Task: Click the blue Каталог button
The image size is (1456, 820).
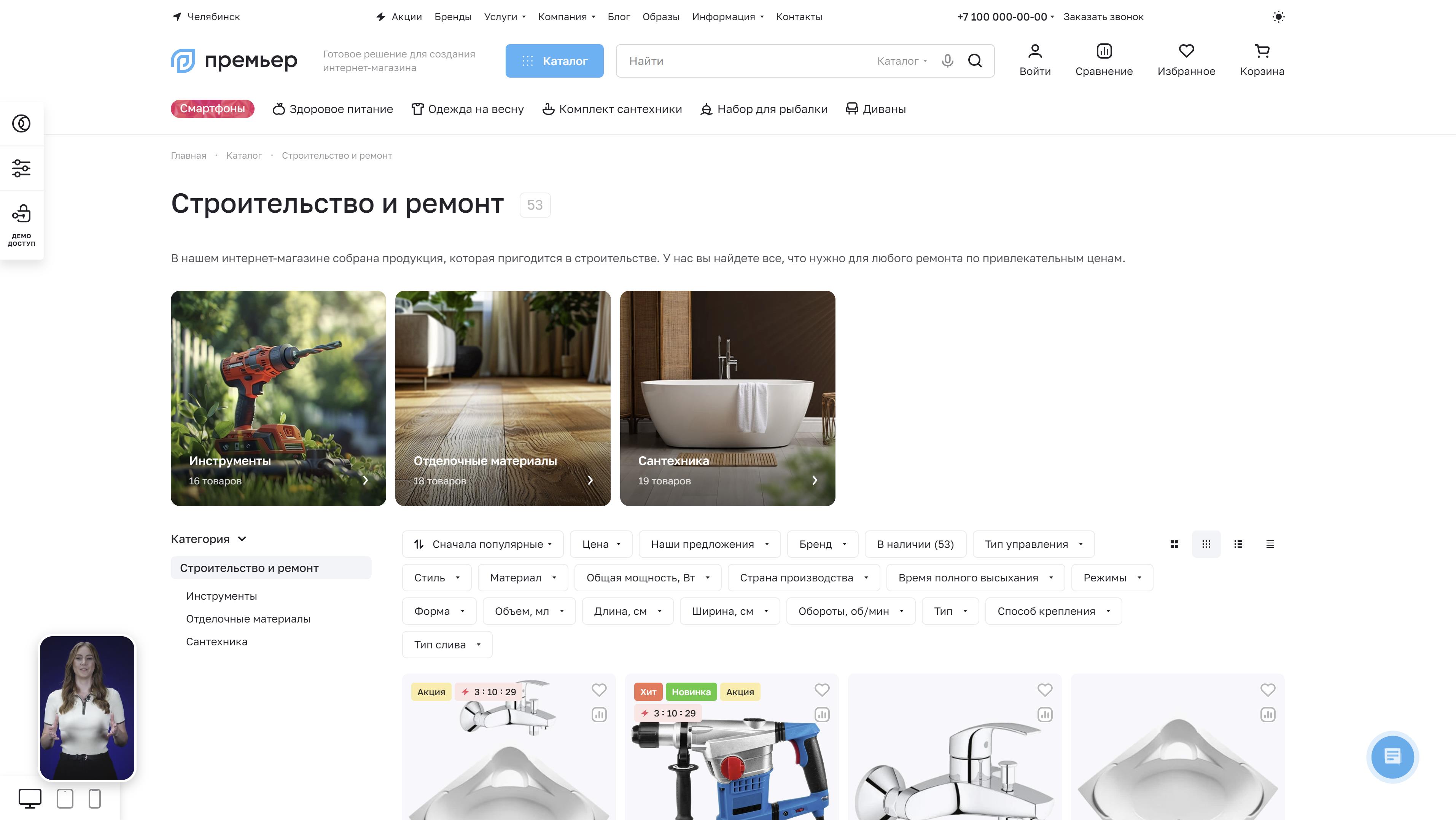Action: point(554,61)
